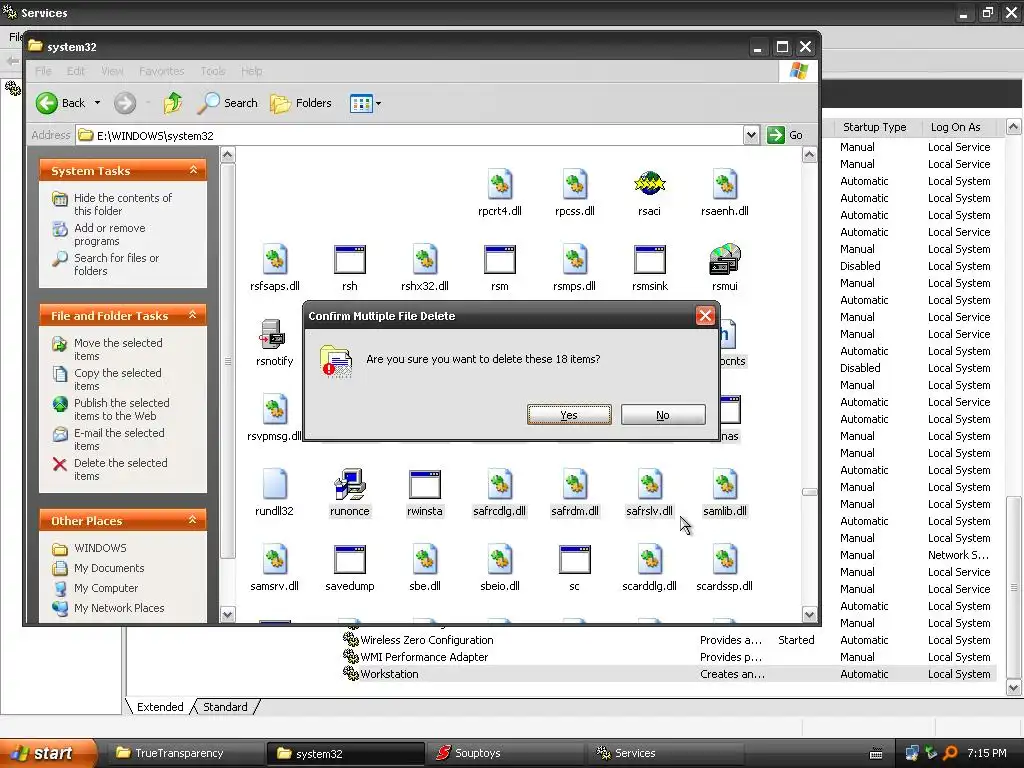1024x768 pixels.
Task: Collapse the System Tasks panel
Action: [193, 170]
